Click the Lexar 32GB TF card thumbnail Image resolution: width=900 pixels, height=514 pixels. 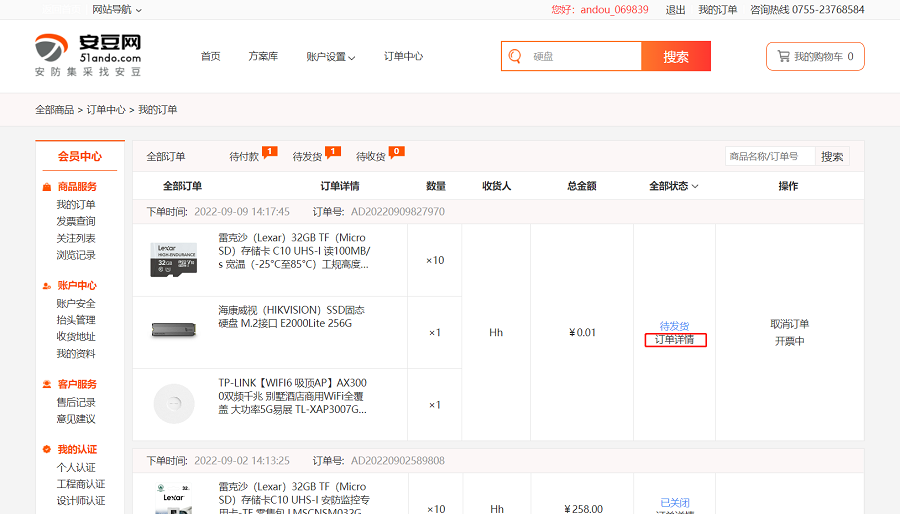point(173,260)
